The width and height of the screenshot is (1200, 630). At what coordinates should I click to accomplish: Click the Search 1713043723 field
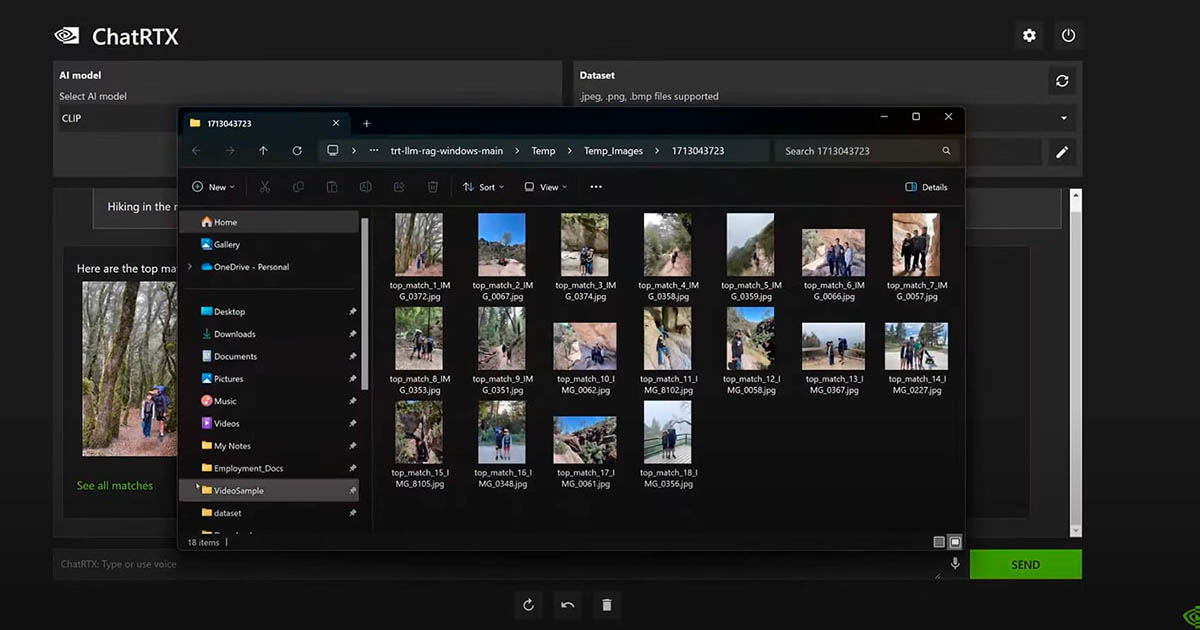(868, 151)
